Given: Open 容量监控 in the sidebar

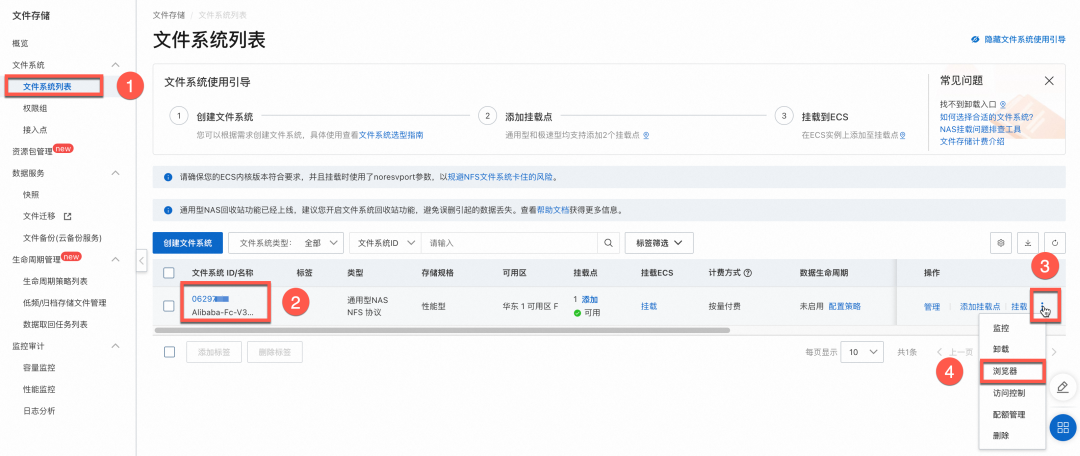Looking at the screenshot, I should [39, 368].
